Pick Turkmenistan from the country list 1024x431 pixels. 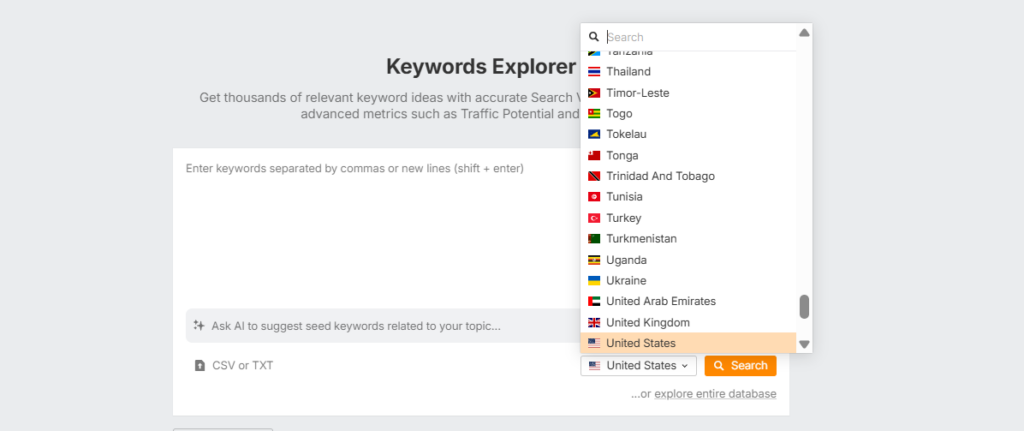point(688,238)
